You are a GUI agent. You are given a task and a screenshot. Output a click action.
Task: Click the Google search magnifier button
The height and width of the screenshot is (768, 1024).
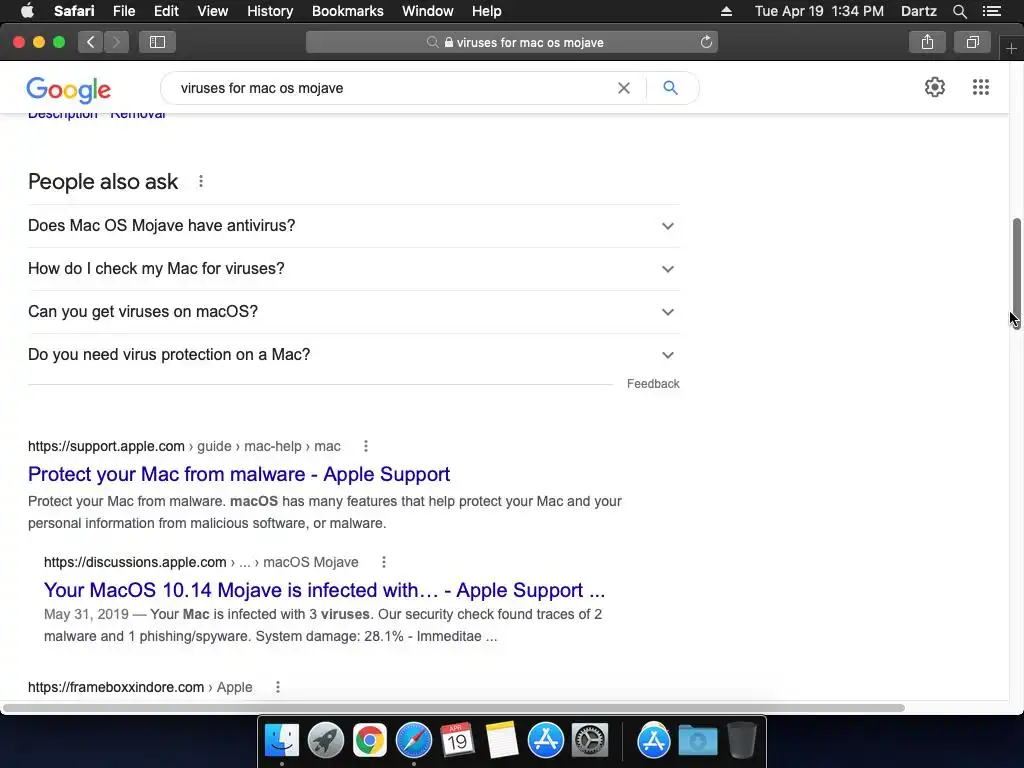(670, 88)
